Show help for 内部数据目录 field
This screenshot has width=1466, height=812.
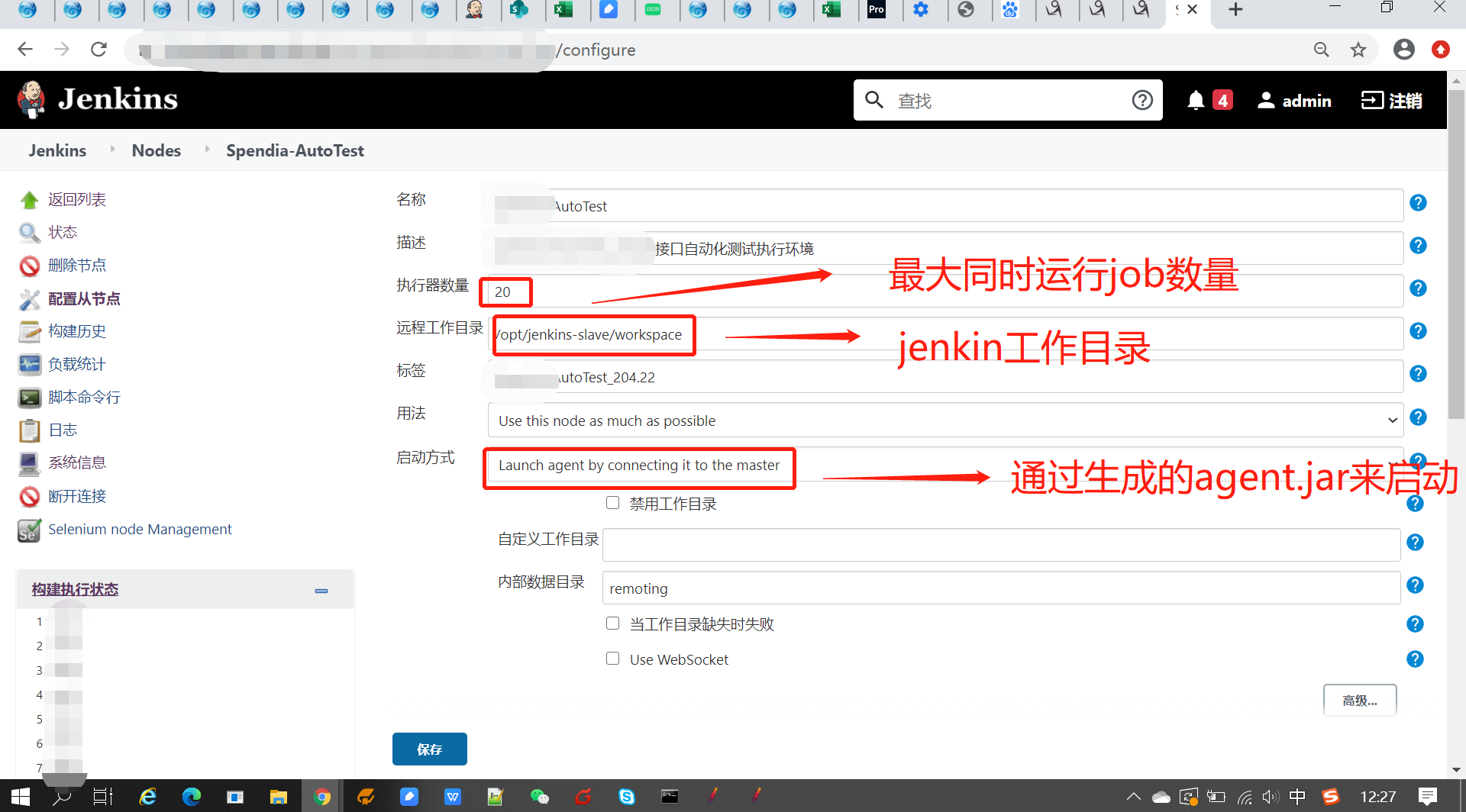[1415, 585]
